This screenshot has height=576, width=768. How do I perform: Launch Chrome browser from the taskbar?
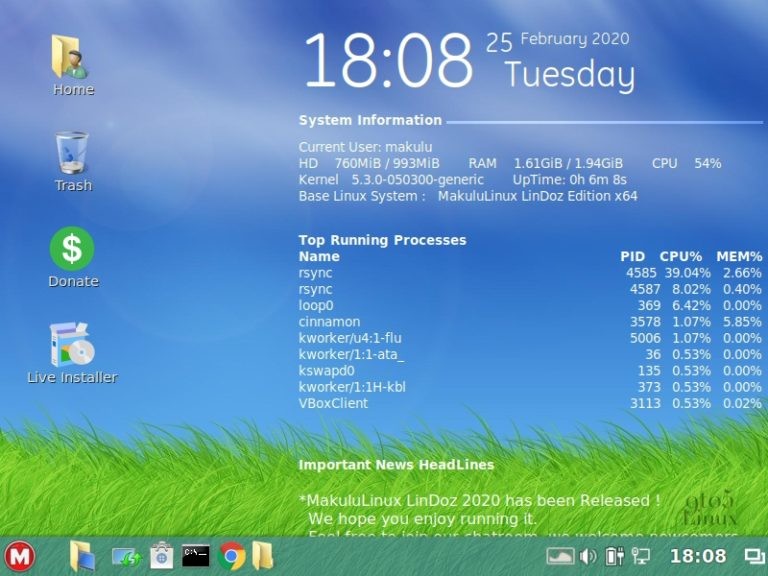[232, 556]
